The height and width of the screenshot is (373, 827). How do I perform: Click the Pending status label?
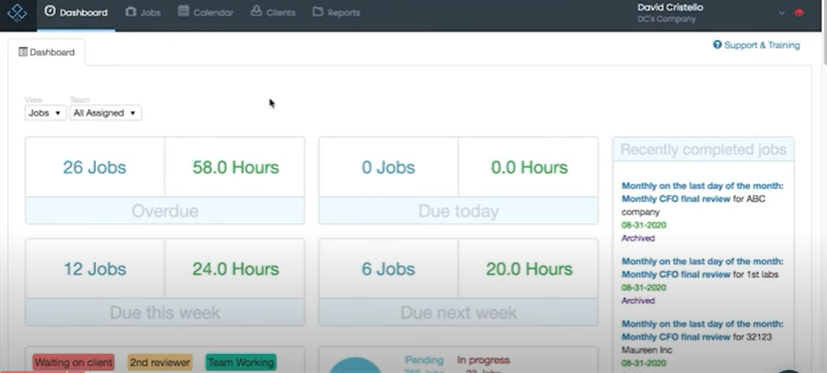[x=424, y=360]
